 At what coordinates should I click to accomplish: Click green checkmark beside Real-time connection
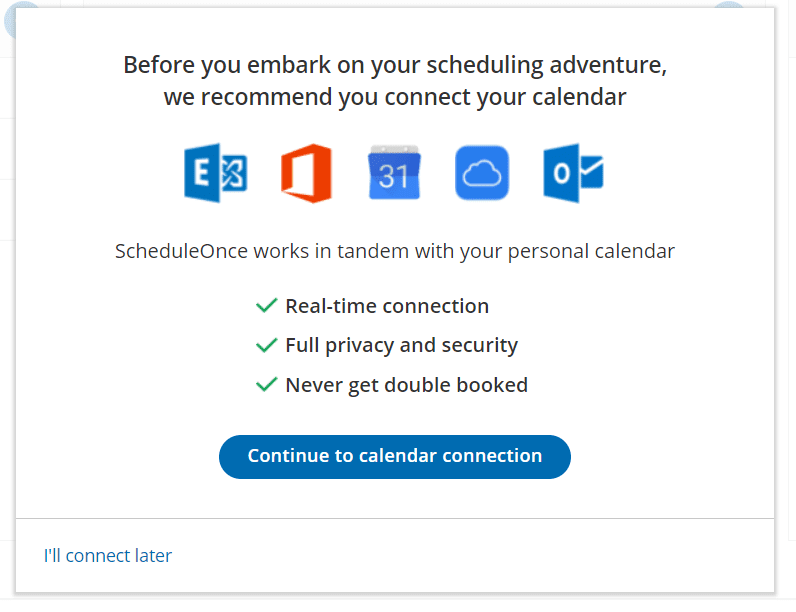coord(267,305)
